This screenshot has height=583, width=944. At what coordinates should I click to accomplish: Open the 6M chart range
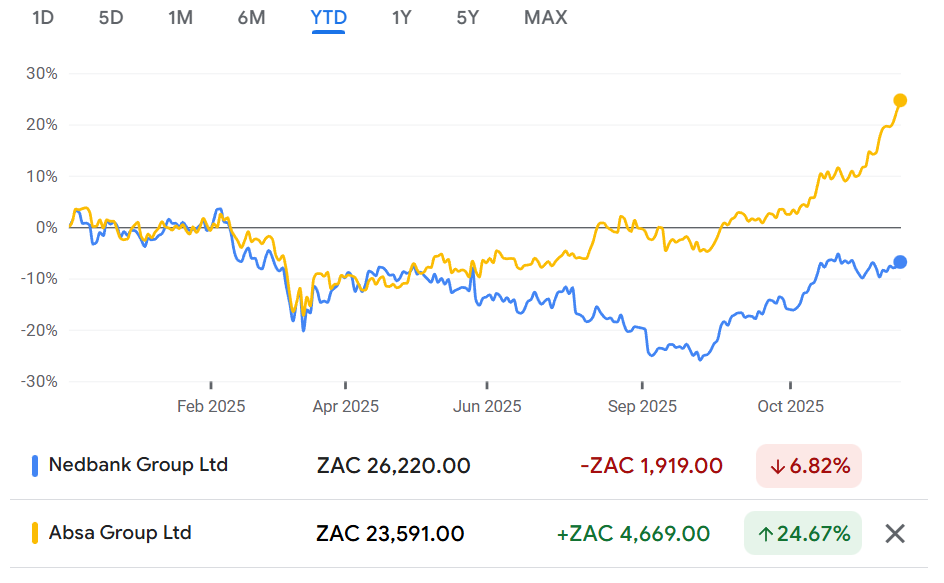coord(251,17)
